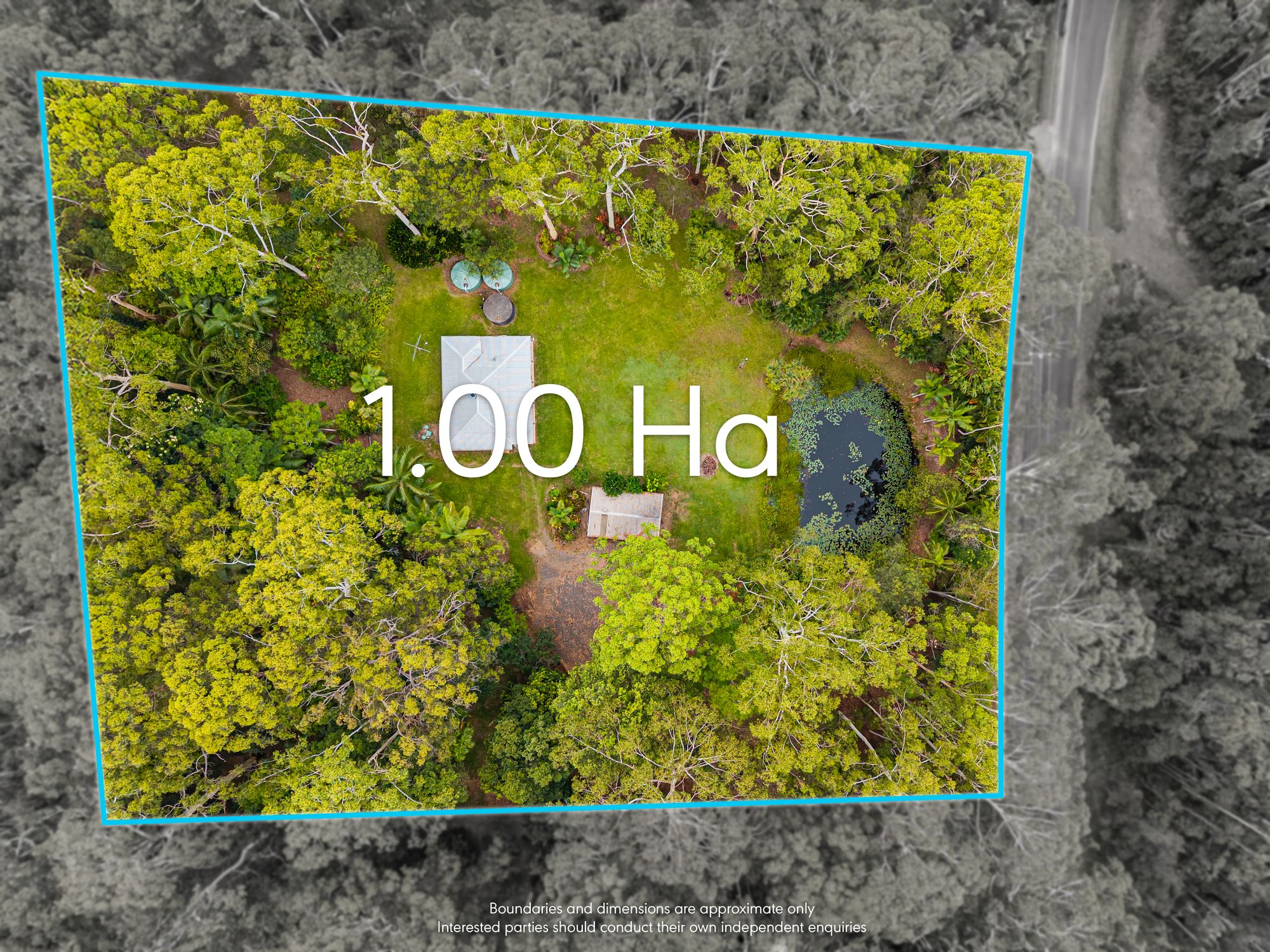Screen dimensions: 1270x952
Task: Click the 1.00 Ha area label
Action: click(x=577, y=432)
